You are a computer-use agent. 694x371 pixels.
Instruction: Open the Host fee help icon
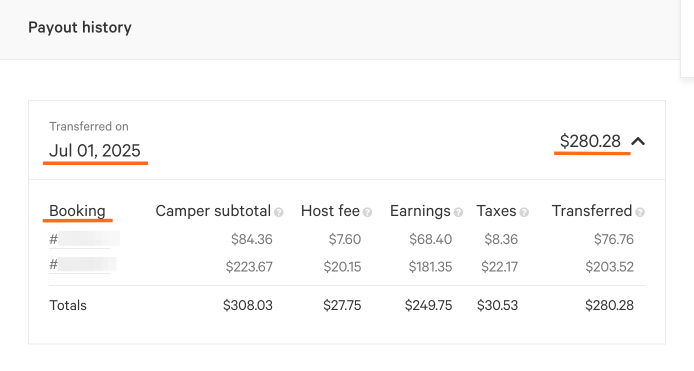pos(367,212)
